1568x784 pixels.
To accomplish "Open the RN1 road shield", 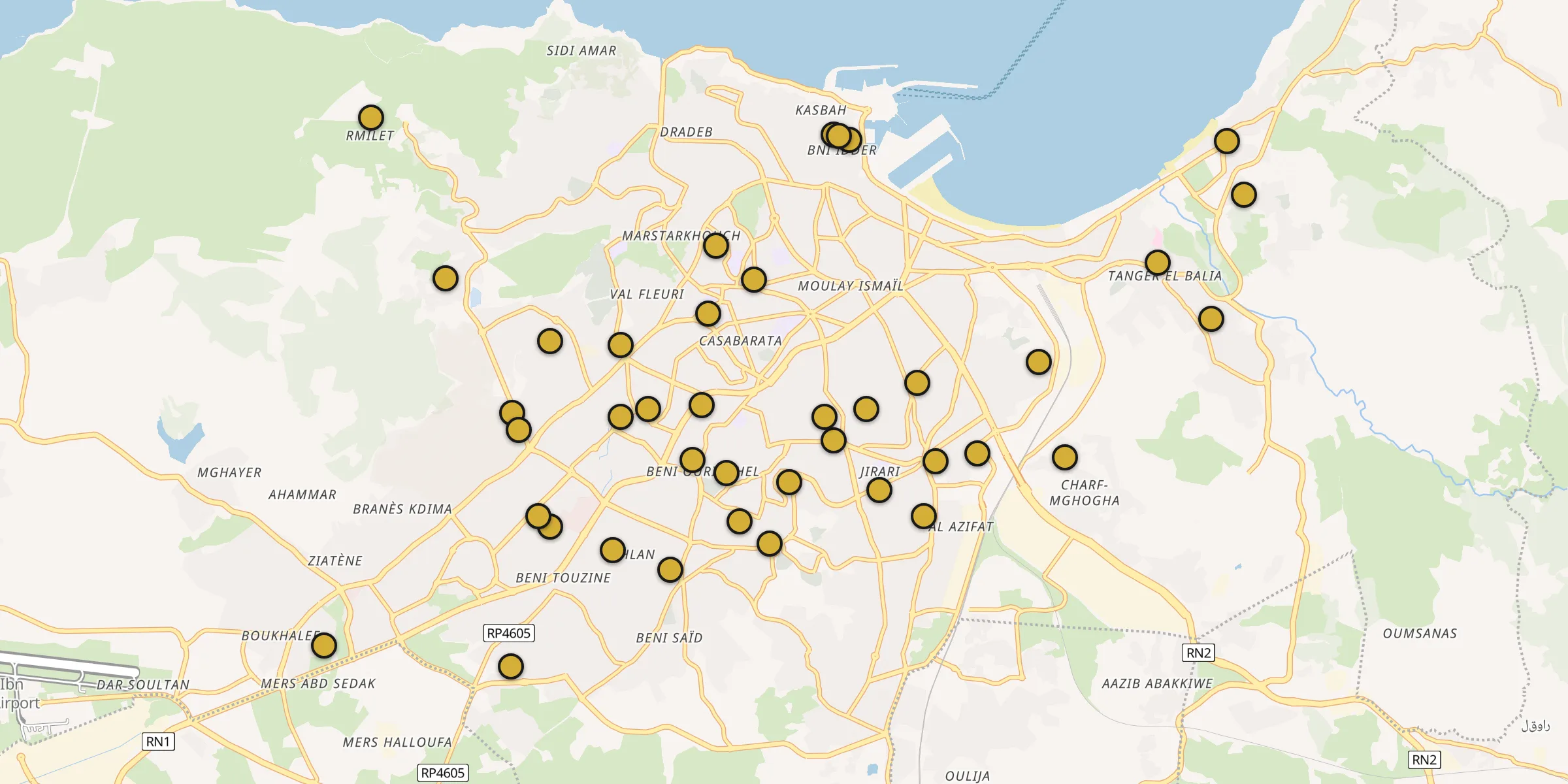I will [x=158, y=742].
